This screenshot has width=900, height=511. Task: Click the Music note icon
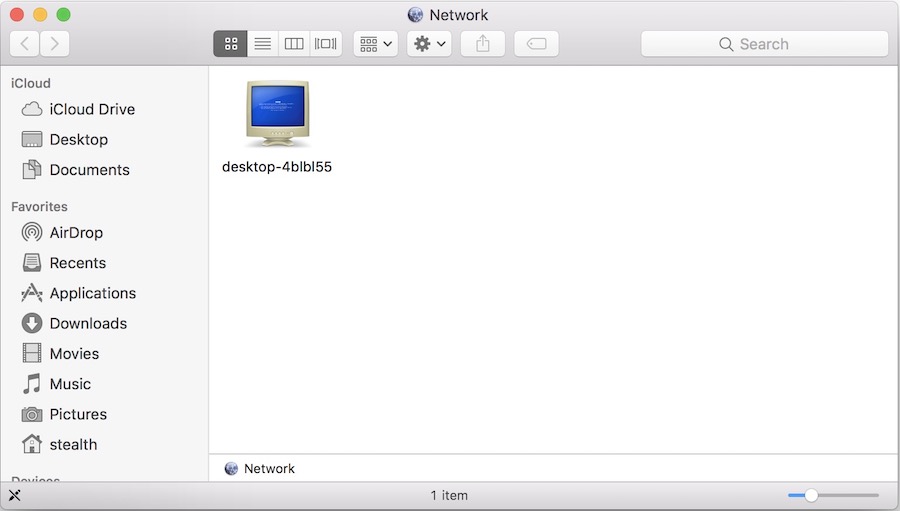point(32,384)
